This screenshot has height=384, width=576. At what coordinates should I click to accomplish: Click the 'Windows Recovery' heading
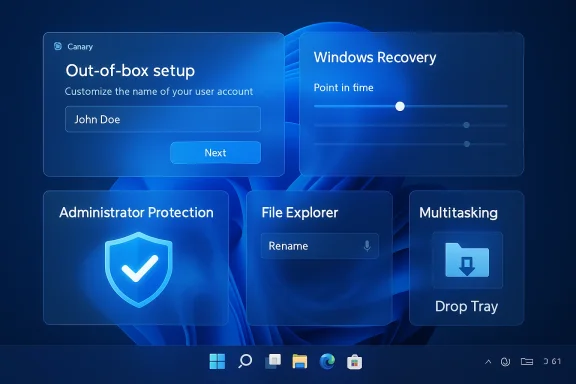[x=375, y=57]
